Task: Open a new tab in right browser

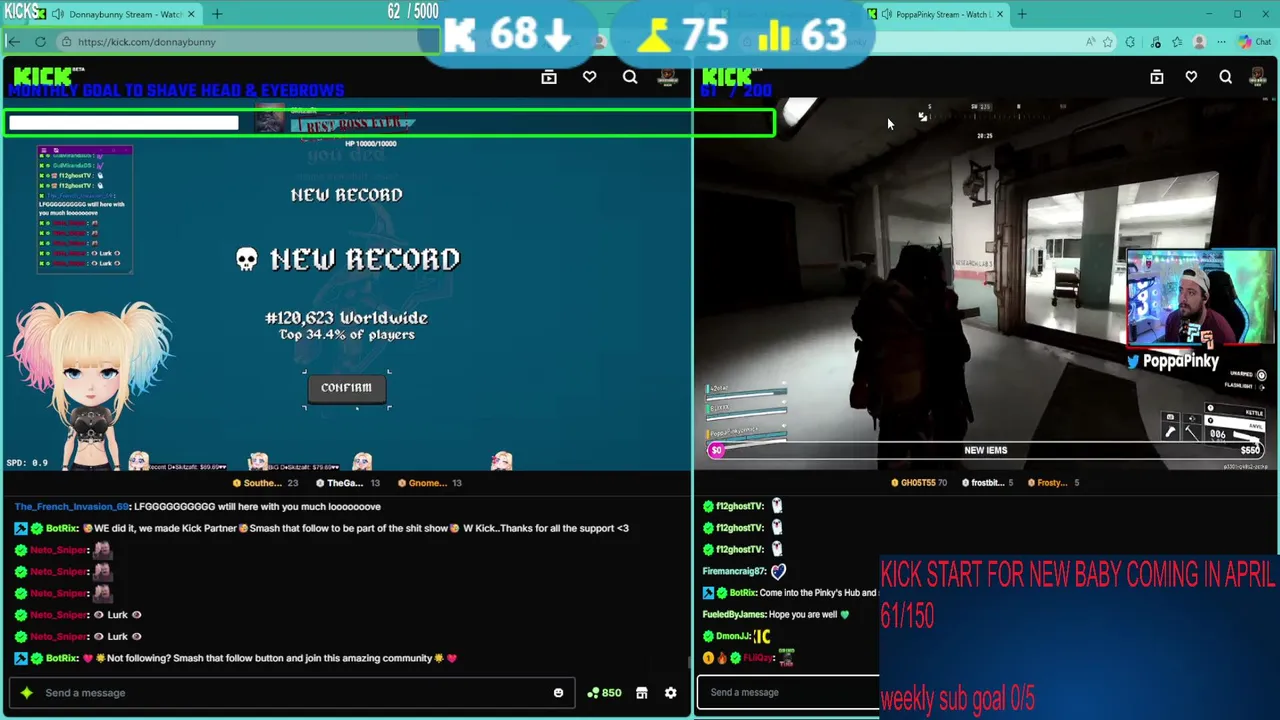Action: (1022, 14)
